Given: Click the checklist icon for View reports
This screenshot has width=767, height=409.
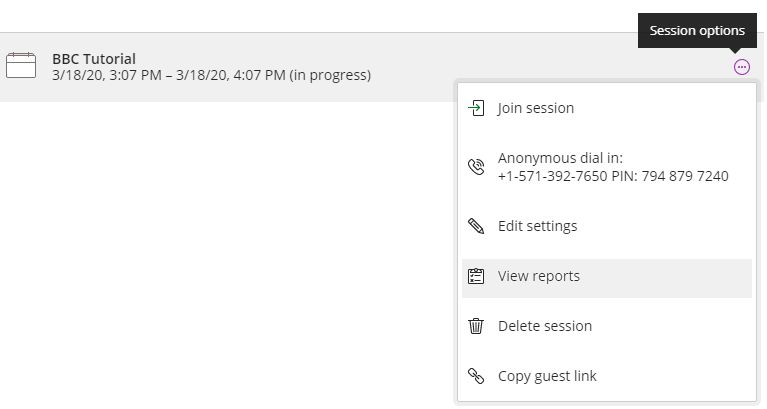Looking at the screenshot, I should point(476,276).
